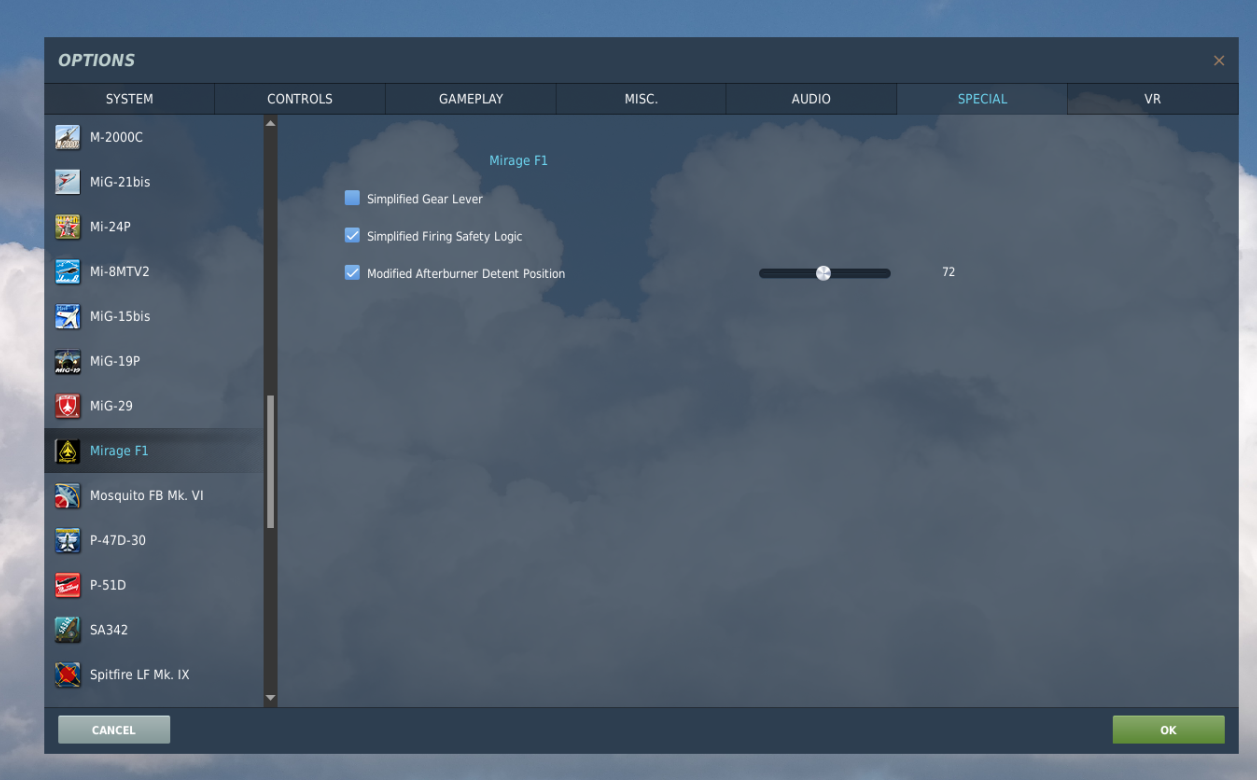This screenshot has width=1257, height=780.
Task: Select P-51D label in the list
Action: tap(108, 585)
